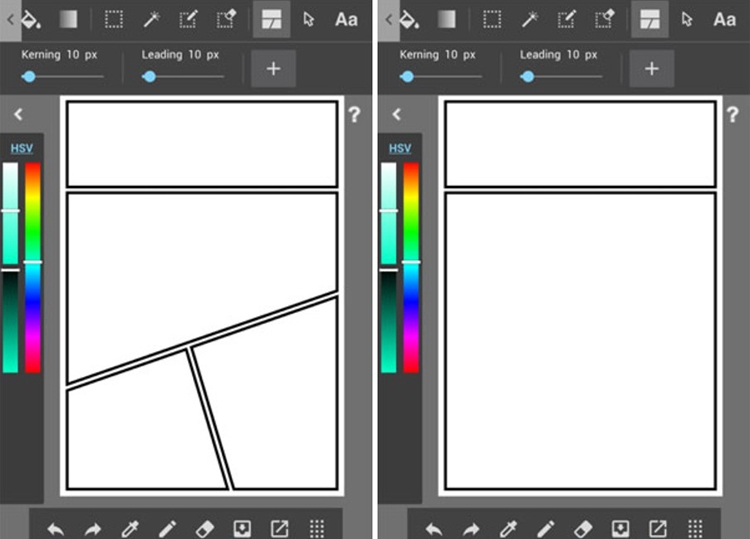The height and width of the screenshot is (539, 750).
Task: Choose the Eraser in right screenshot bottom bar
Action: [583, 529]
